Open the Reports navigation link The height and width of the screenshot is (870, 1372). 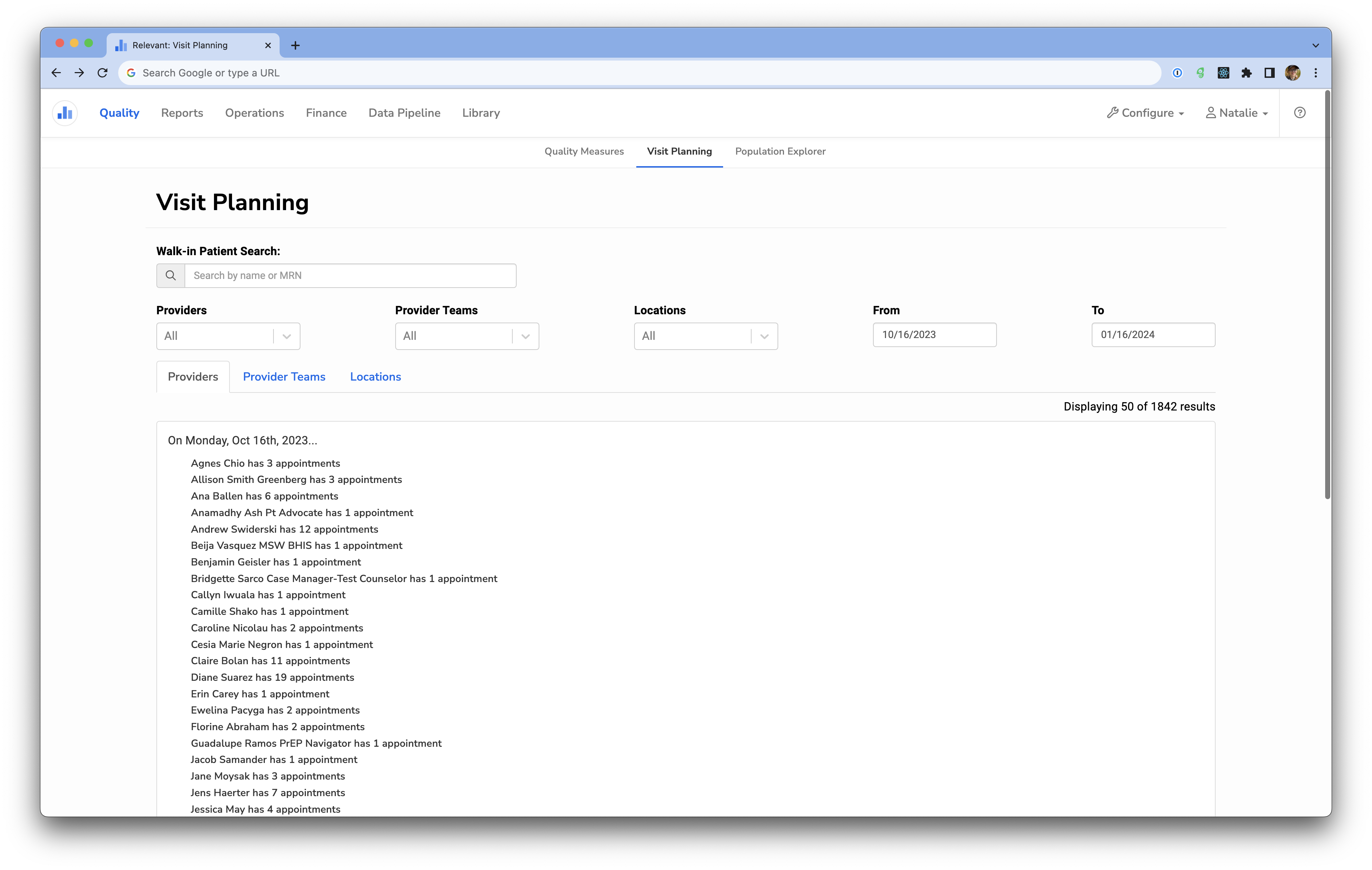[182, 113]
